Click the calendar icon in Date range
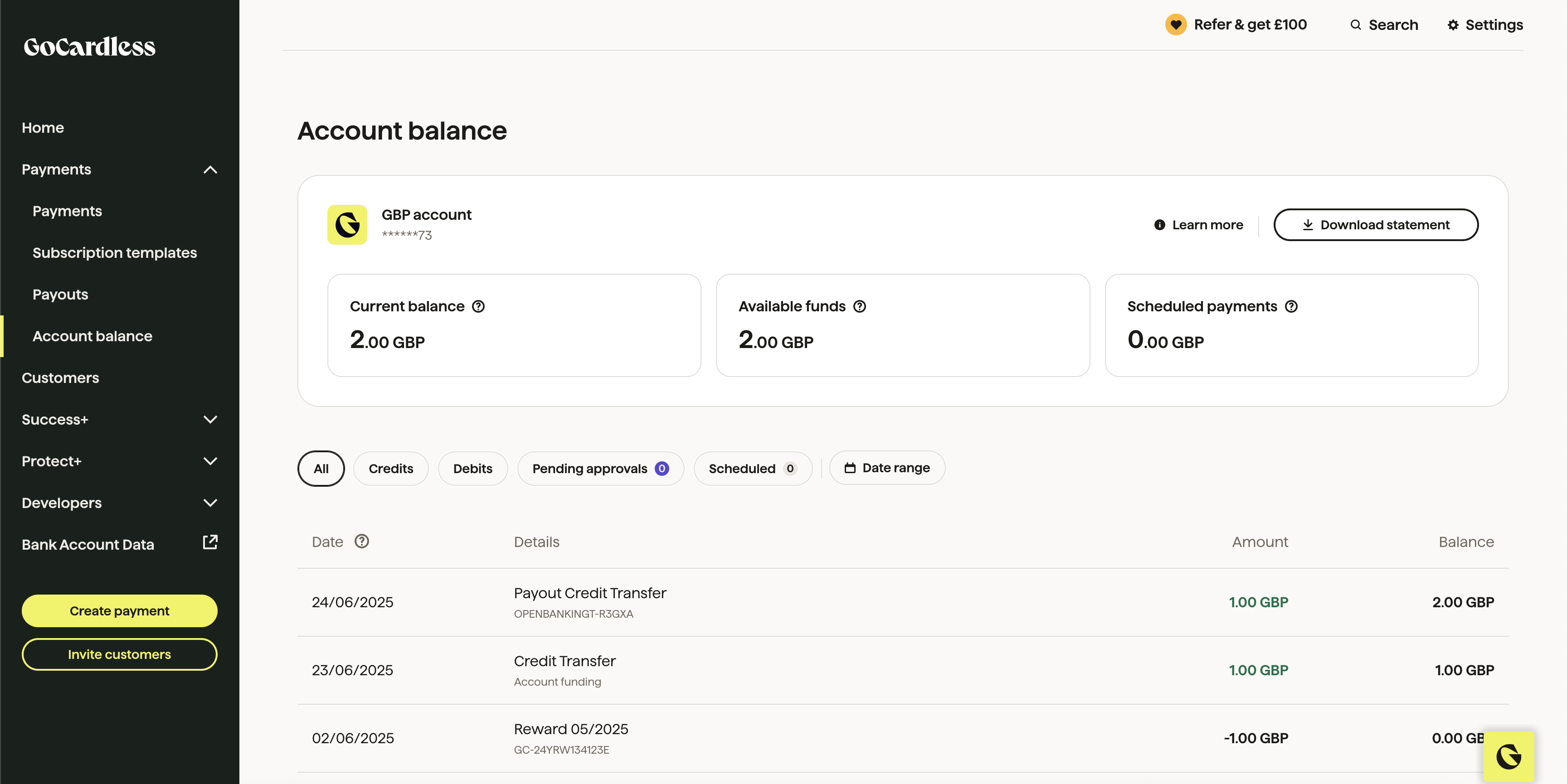 (x=850, y=468)
